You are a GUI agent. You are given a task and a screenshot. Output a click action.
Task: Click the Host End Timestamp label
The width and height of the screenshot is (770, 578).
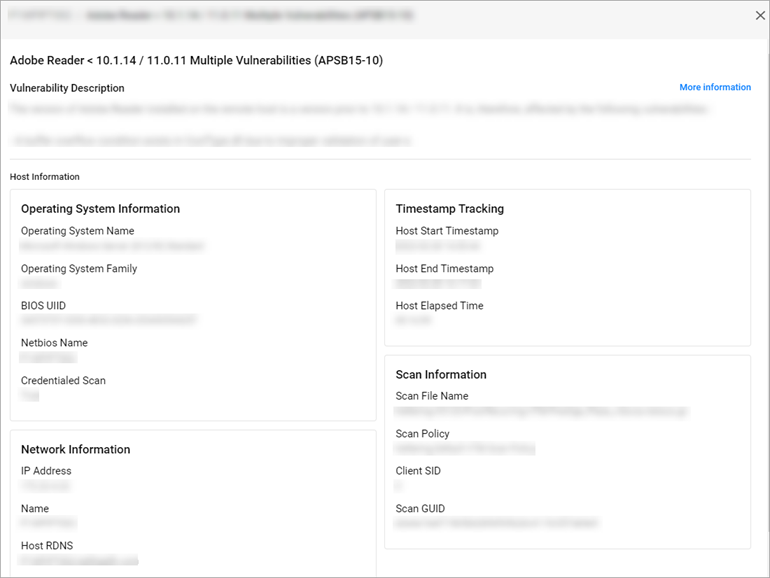[x=444, y=269]
